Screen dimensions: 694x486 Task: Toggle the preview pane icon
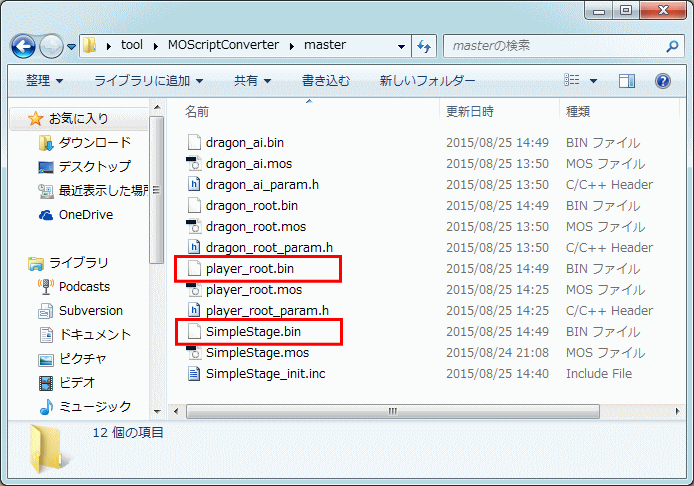(x=627, y=81)
